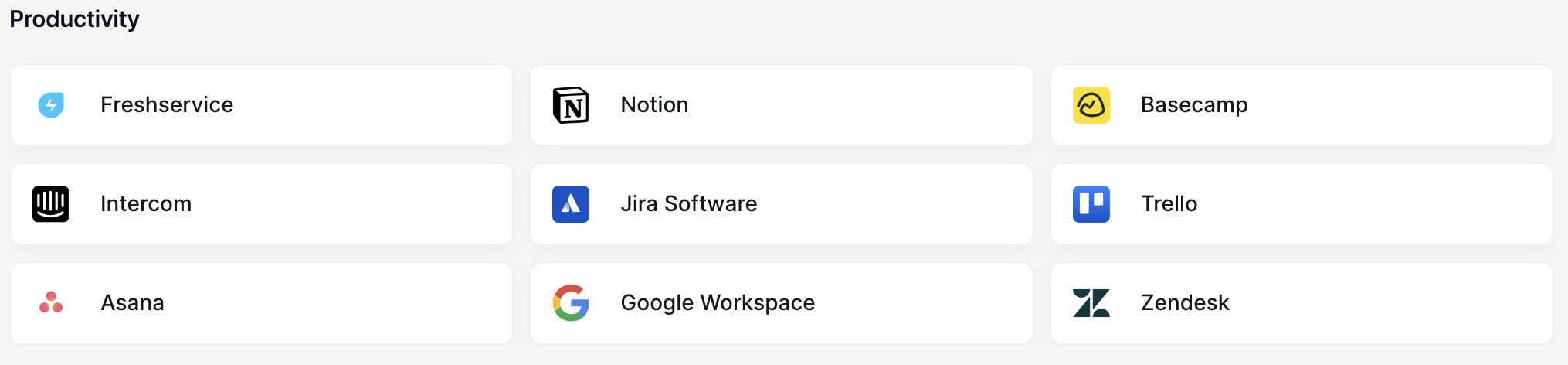Screen dimensions: 1568x365
Task: Click the blue Jira Software icon
Action: tap(571, 204)
